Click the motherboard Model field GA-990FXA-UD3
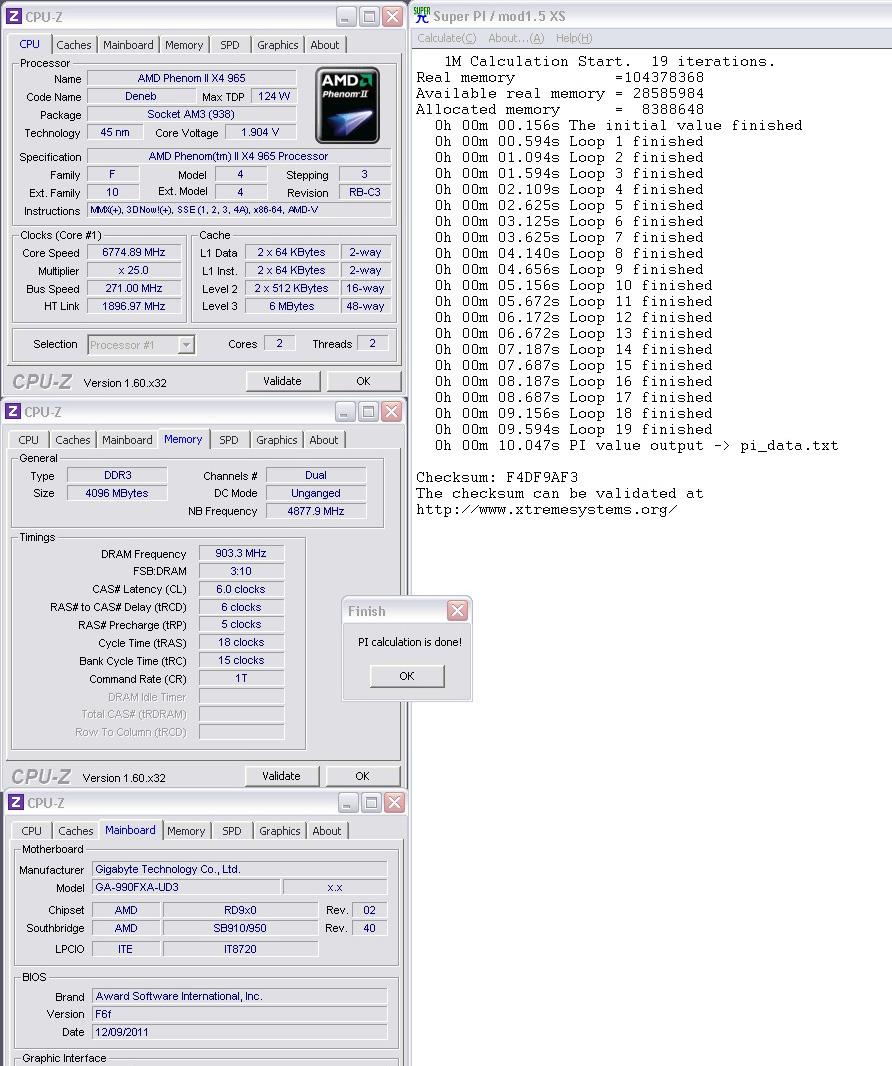Viewport: 892px width, 1066px height. [186, 887]
